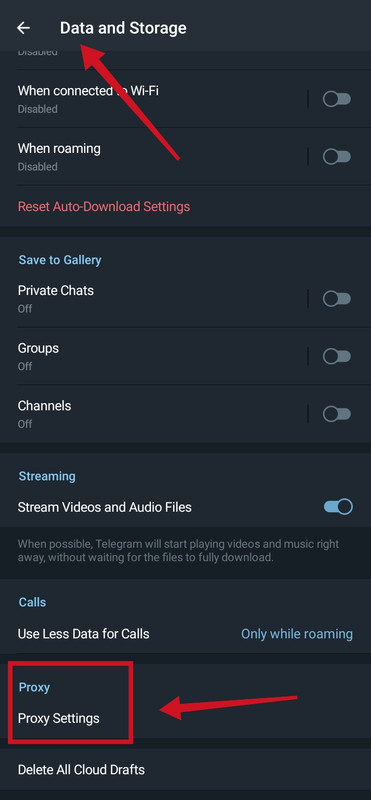The height and width of the screenshot is (800, 371).
Task: Enable Save to Gallery for Groups switch
Action: tap(337, 356)
